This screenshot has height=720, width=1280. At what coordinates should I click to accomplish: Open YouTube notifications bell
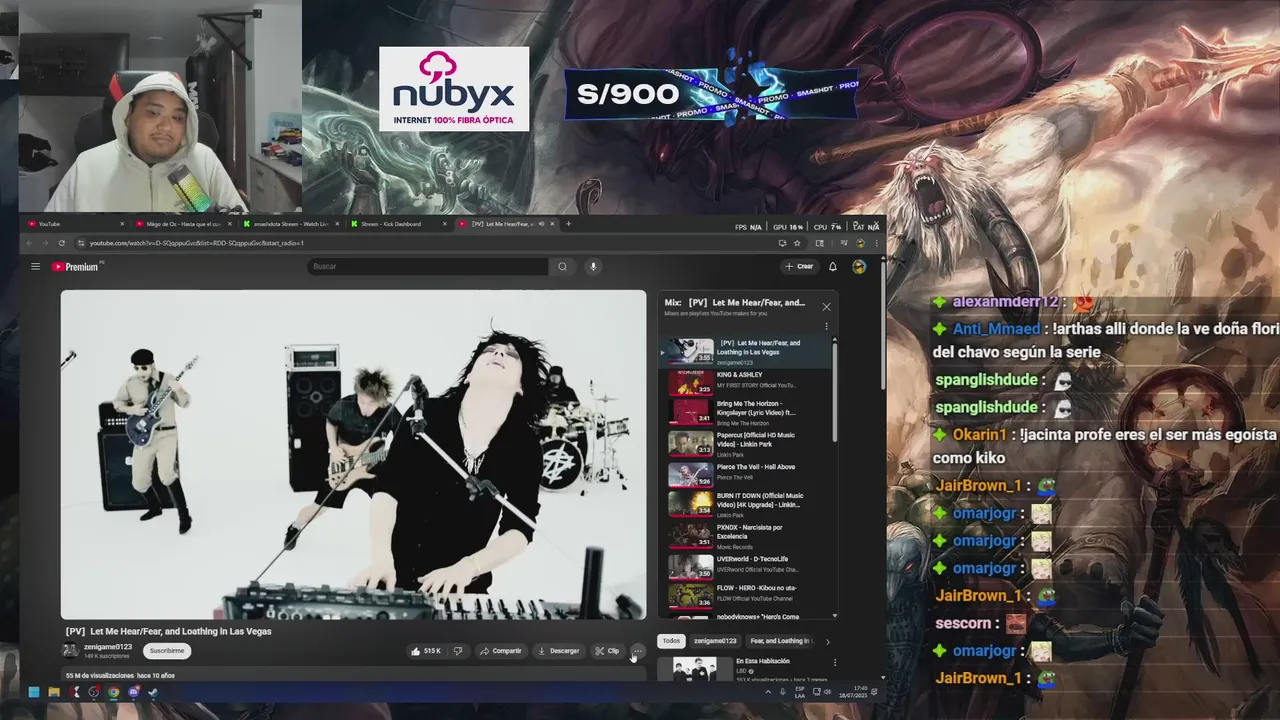point(832,267)
